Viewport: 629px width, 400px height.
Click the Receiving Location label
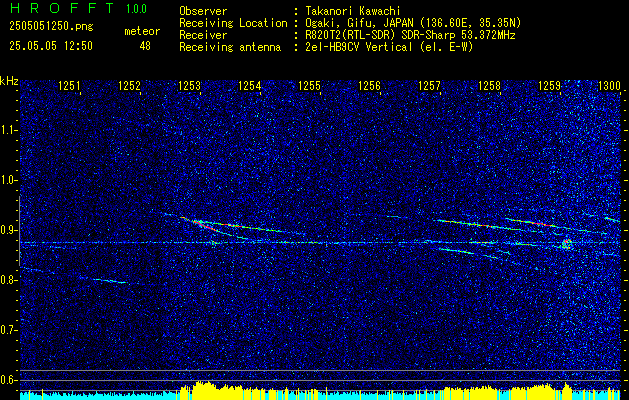[x=233, y=23]
